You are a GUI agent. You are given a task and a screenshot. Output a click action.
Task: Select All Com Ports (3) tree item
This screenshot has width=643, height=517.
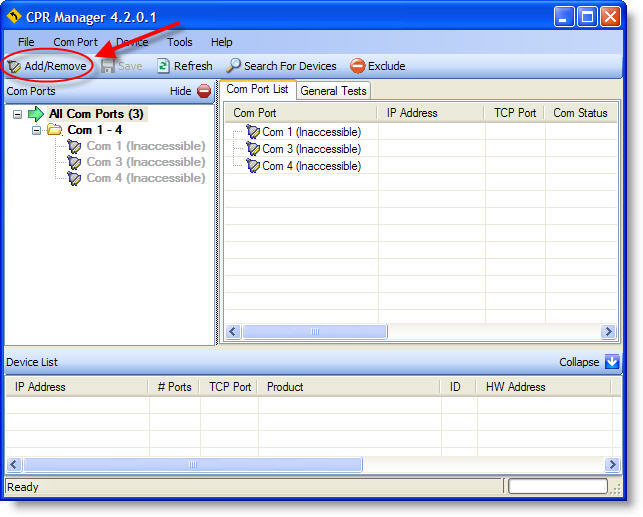pyautogui.click(x=96, y=114)
